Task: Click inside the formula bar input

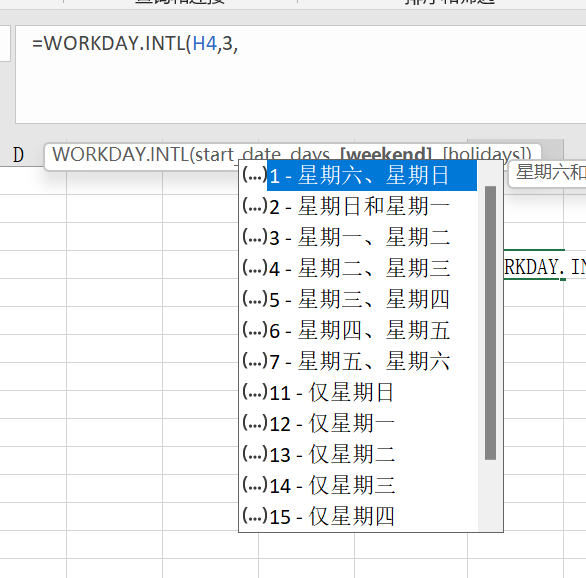Action: [300, 74]
